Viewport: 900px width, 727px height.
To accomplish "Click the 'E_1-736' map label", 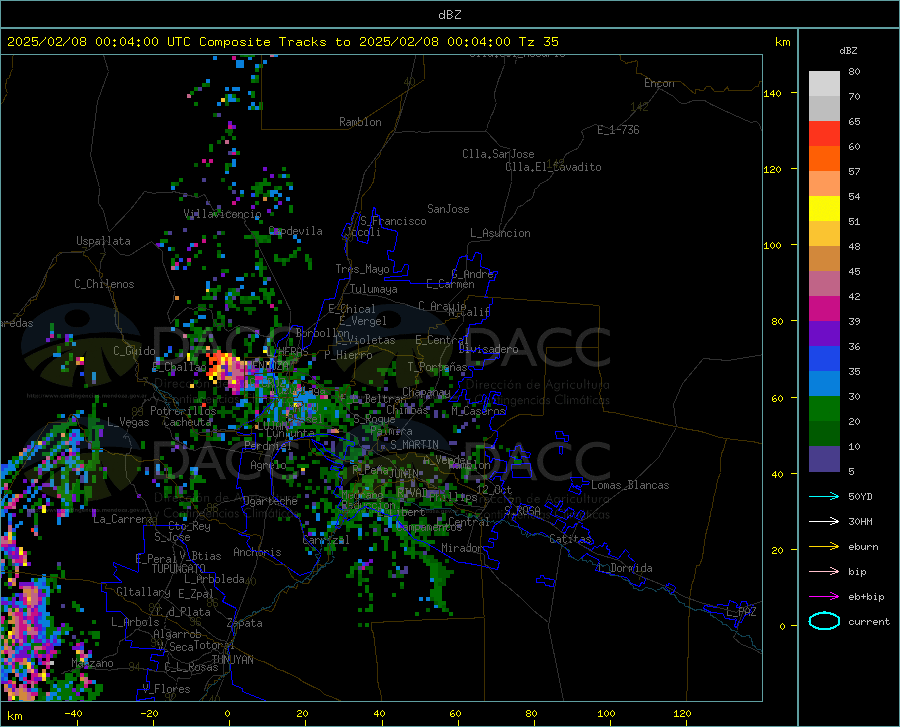I will click(x=618, y=130).
